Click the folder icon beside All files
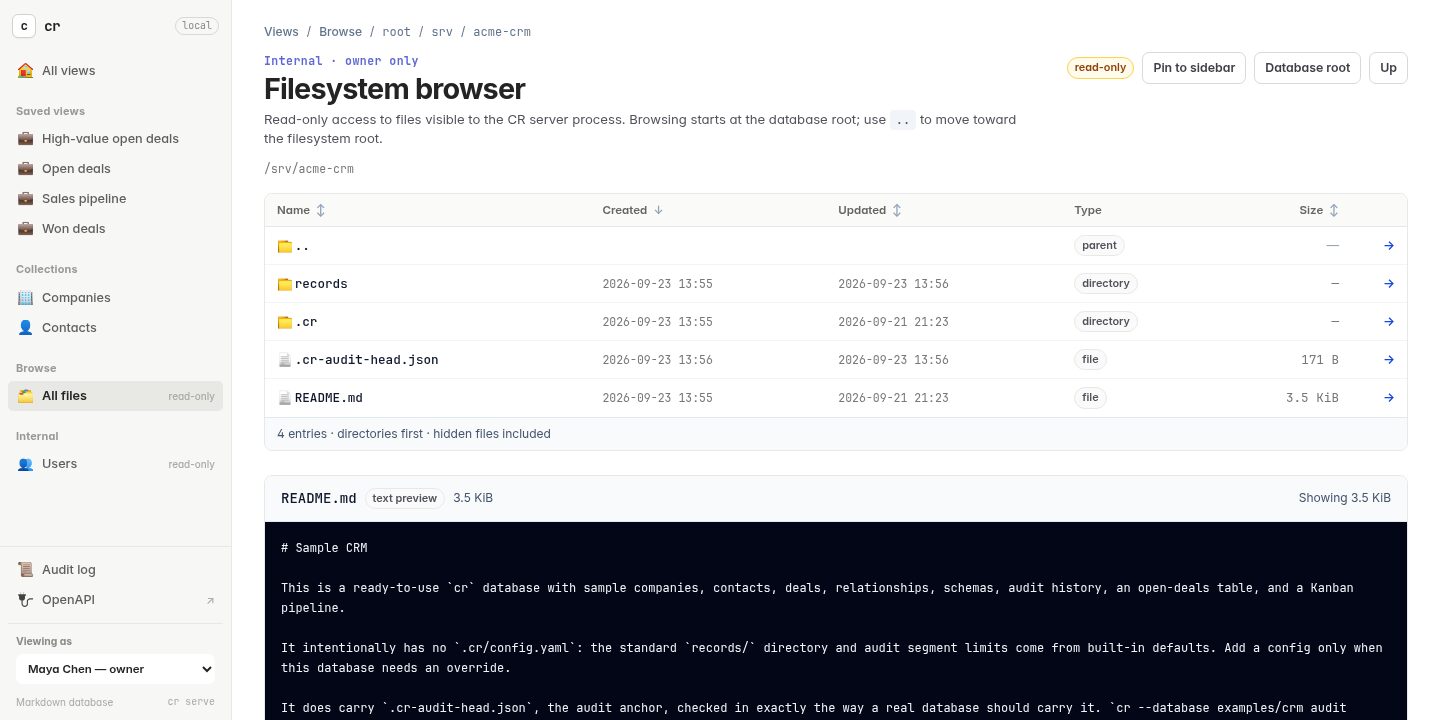 tap(26, 396)
